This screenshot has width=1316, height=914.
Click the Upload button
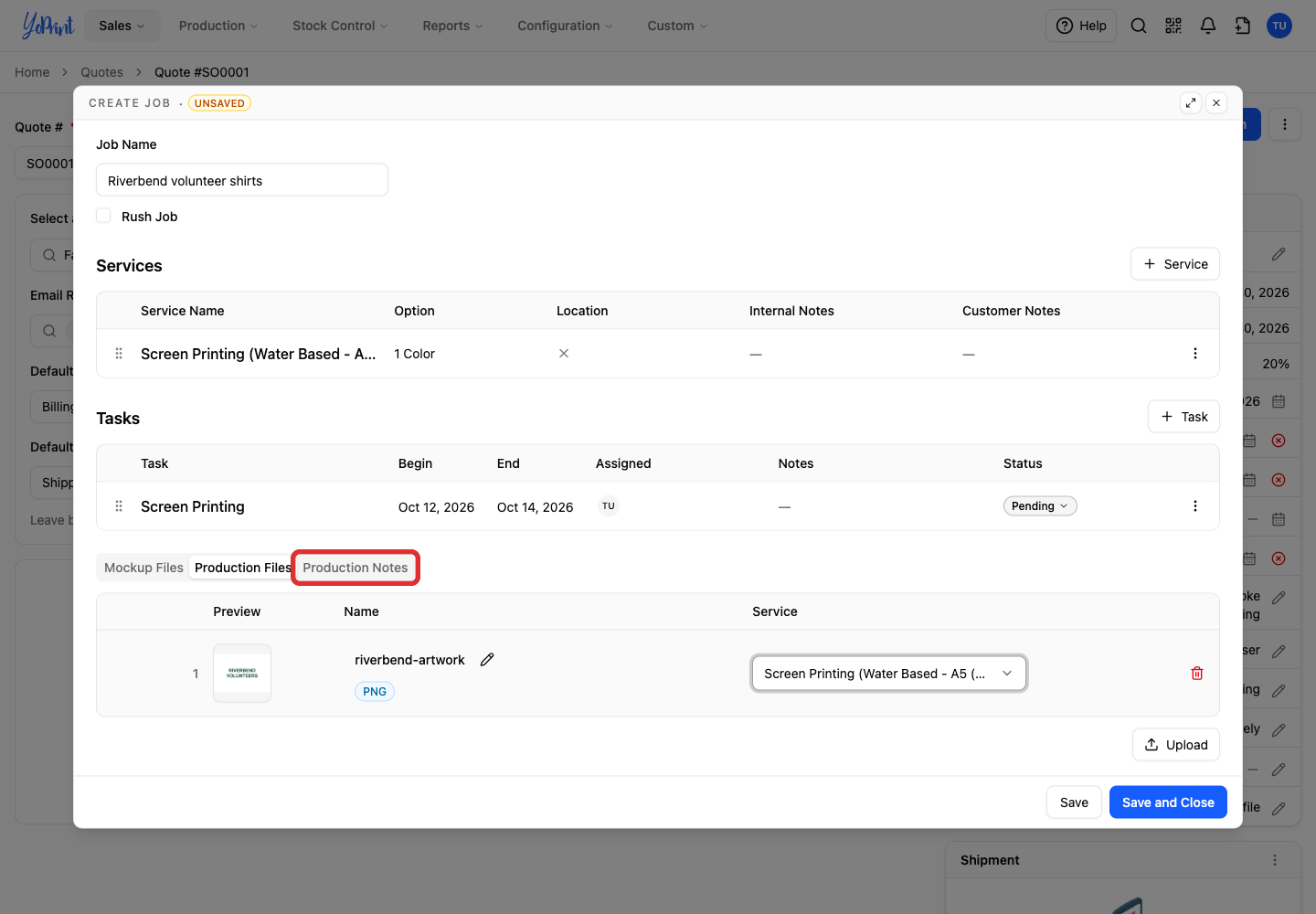tap(1176, 745)
